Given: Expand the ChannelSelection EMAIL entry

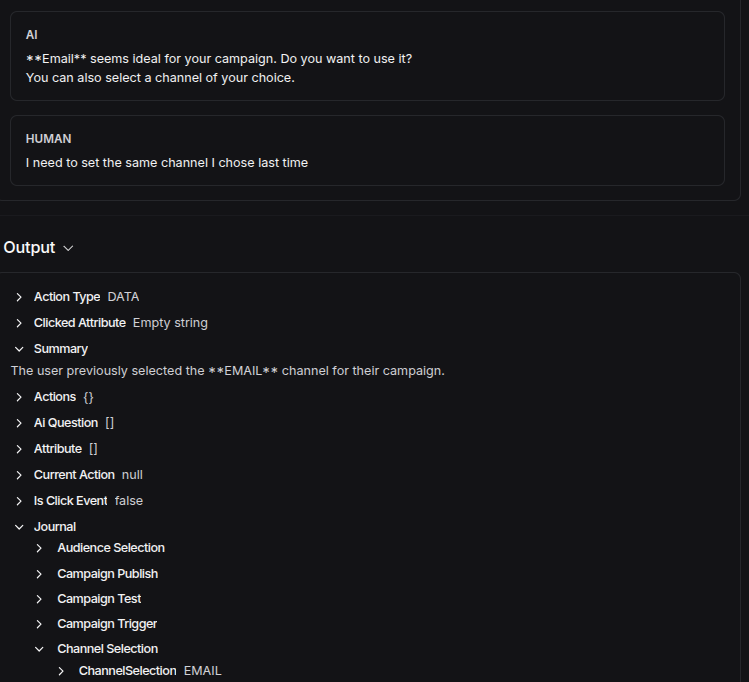Looking at the screenshot, I should click(61, 671).
